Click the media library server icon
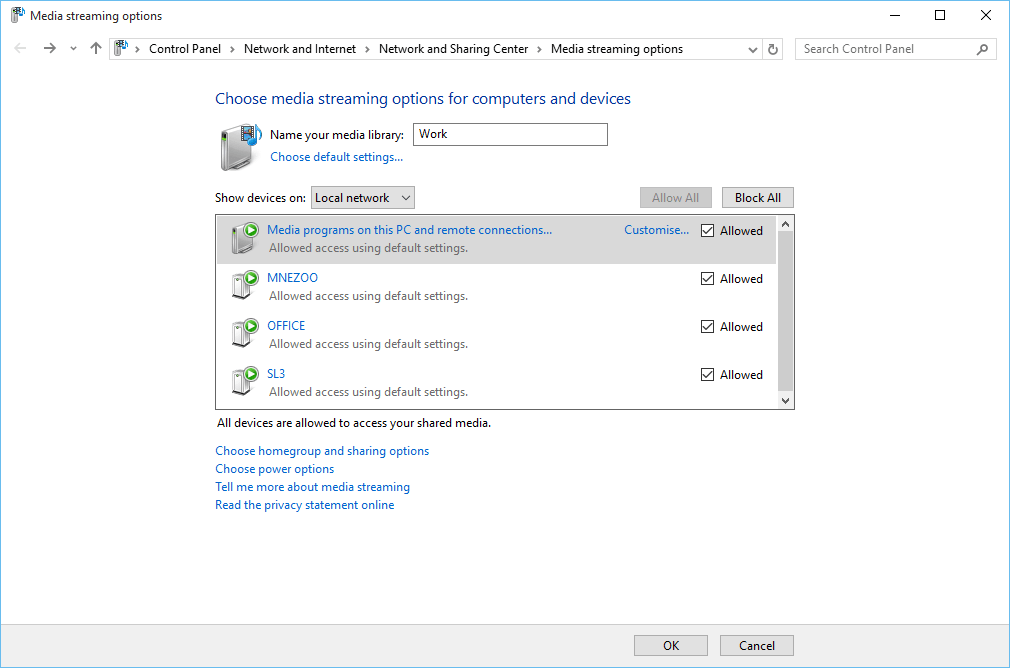Viewport: 1010px width, 668px height. point(240,147)
